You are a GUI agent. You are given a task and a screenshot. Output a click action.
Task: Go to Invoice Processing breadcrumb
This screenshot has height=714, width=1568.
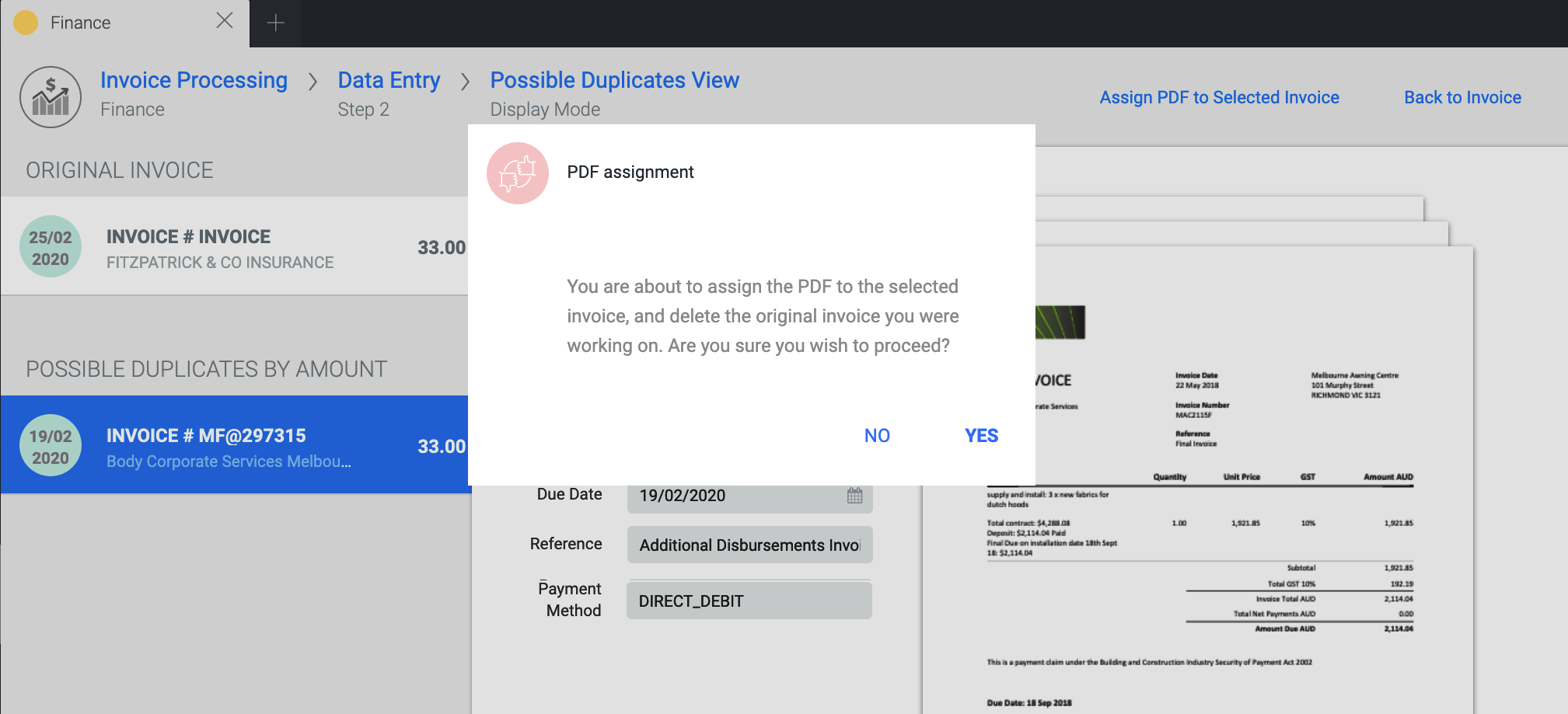[x=194, y=80]
